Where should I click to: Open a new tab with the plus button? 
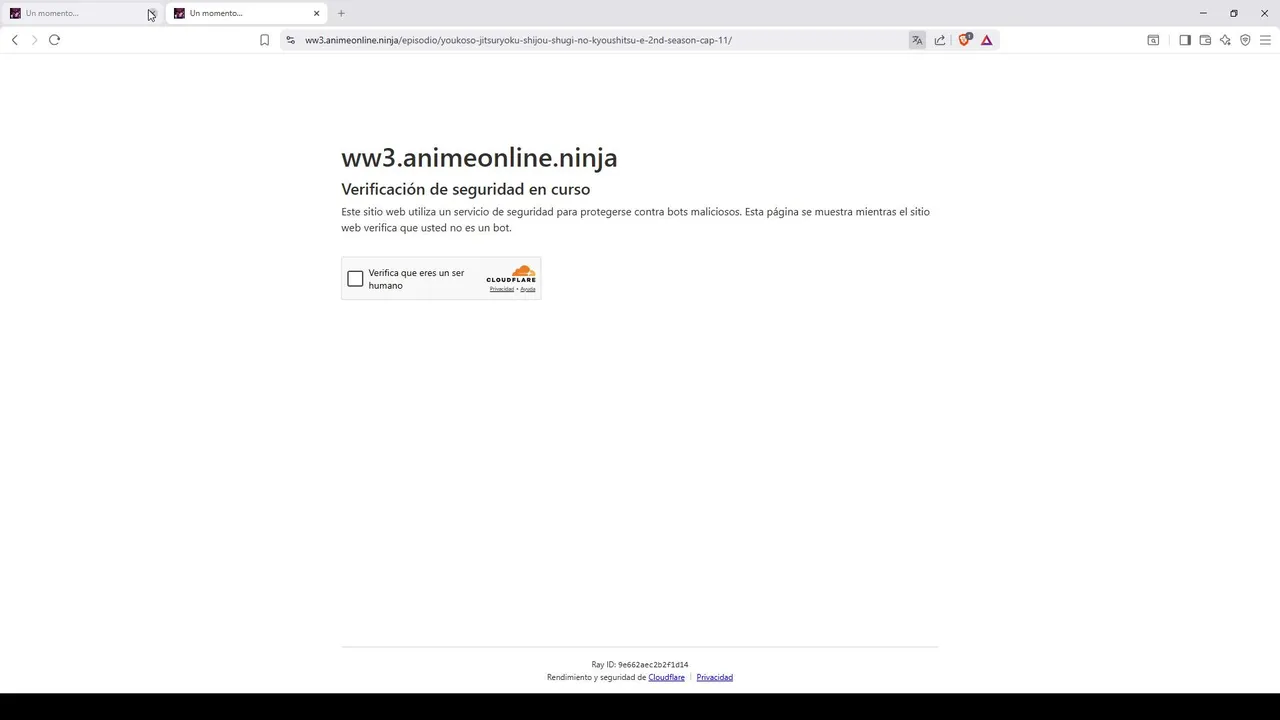coord(341,13)
